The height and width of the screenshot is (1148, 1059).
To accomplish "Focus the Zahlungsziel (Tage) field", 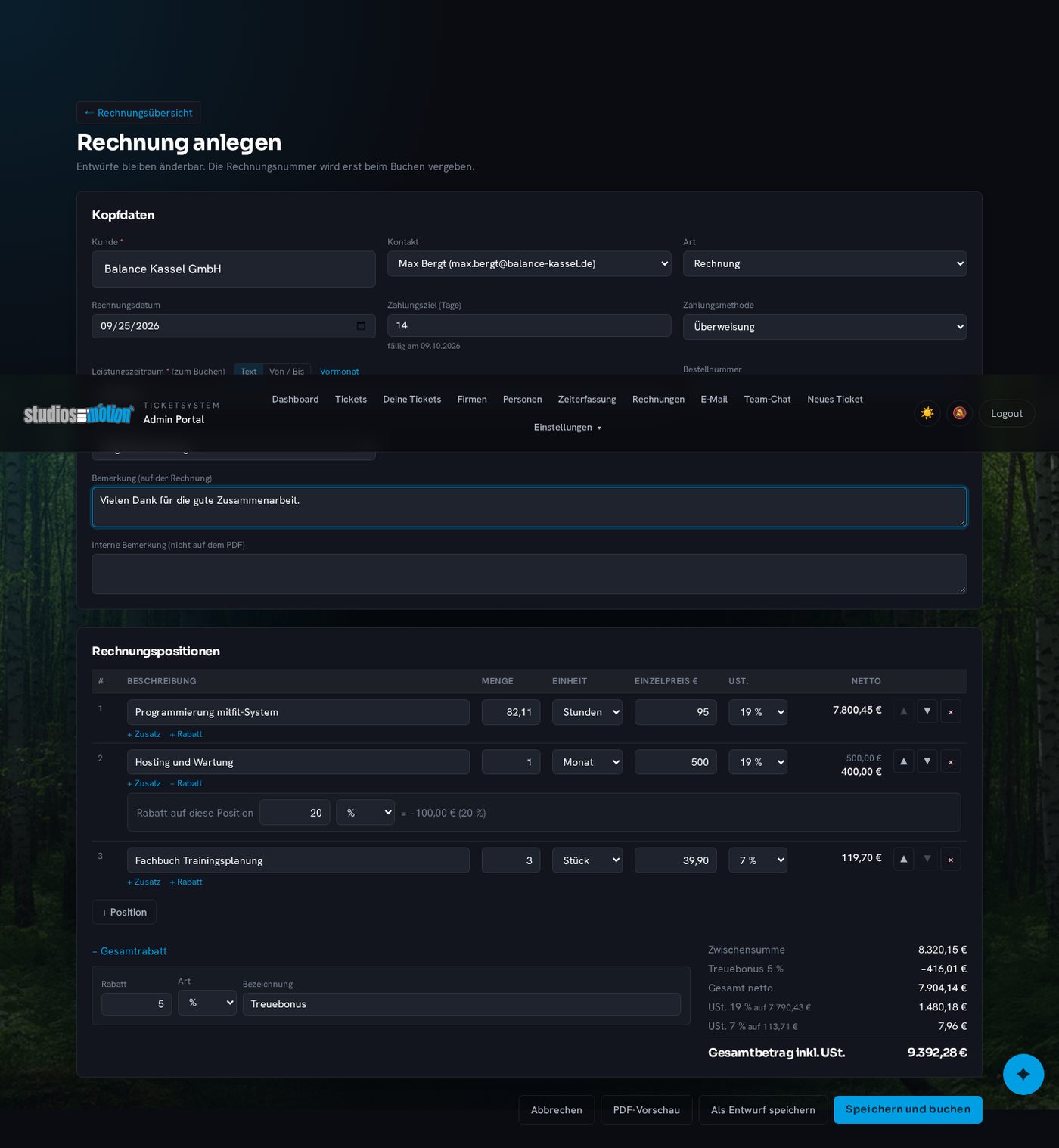I will [x=529, y=325].
